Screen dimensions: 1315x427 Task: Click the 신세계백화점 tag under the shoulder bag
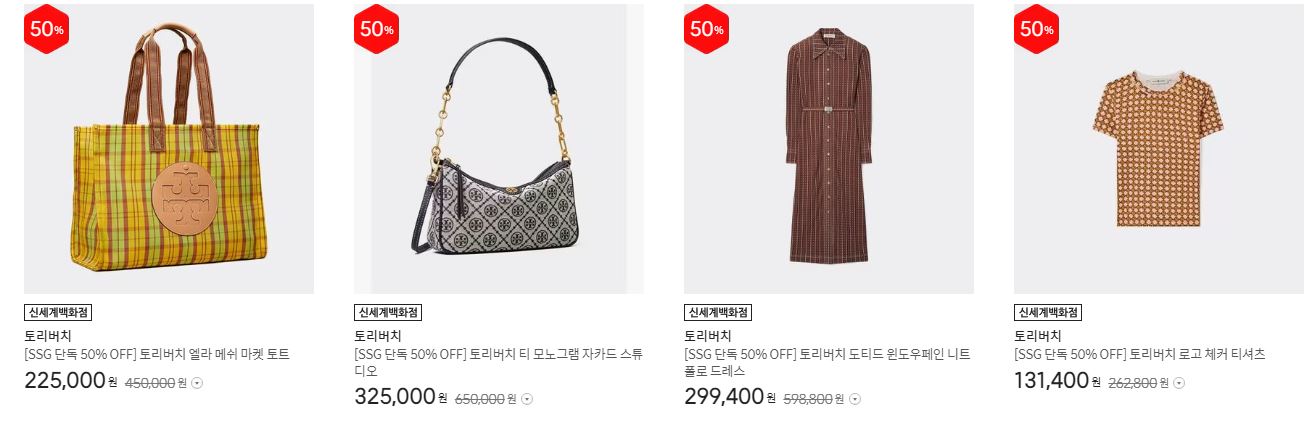(x=388, y=312)
